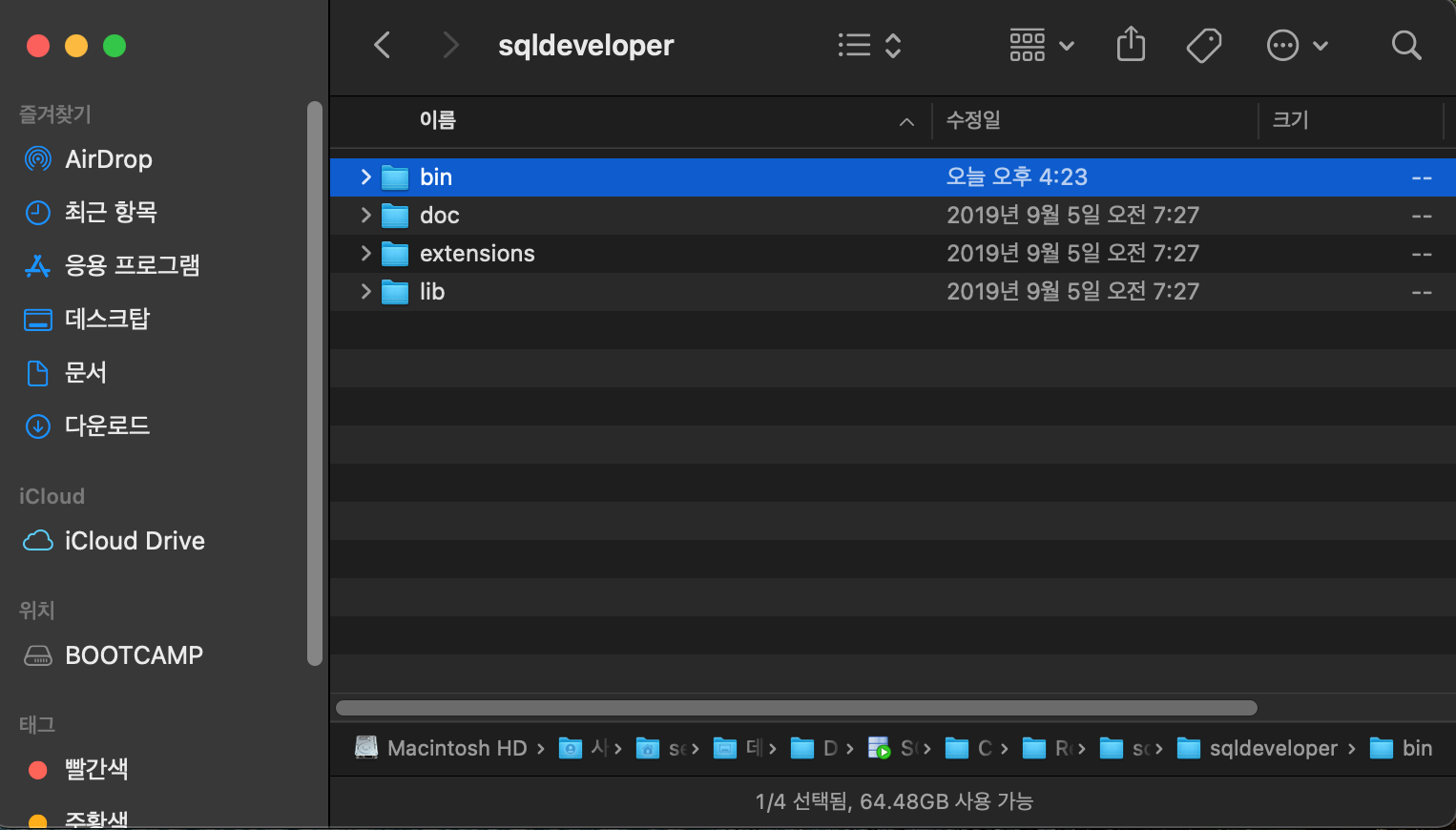Click sqldeveloper in the path bar
1456x830 pixels.
pyautogui.click(x=1258, y=748)
